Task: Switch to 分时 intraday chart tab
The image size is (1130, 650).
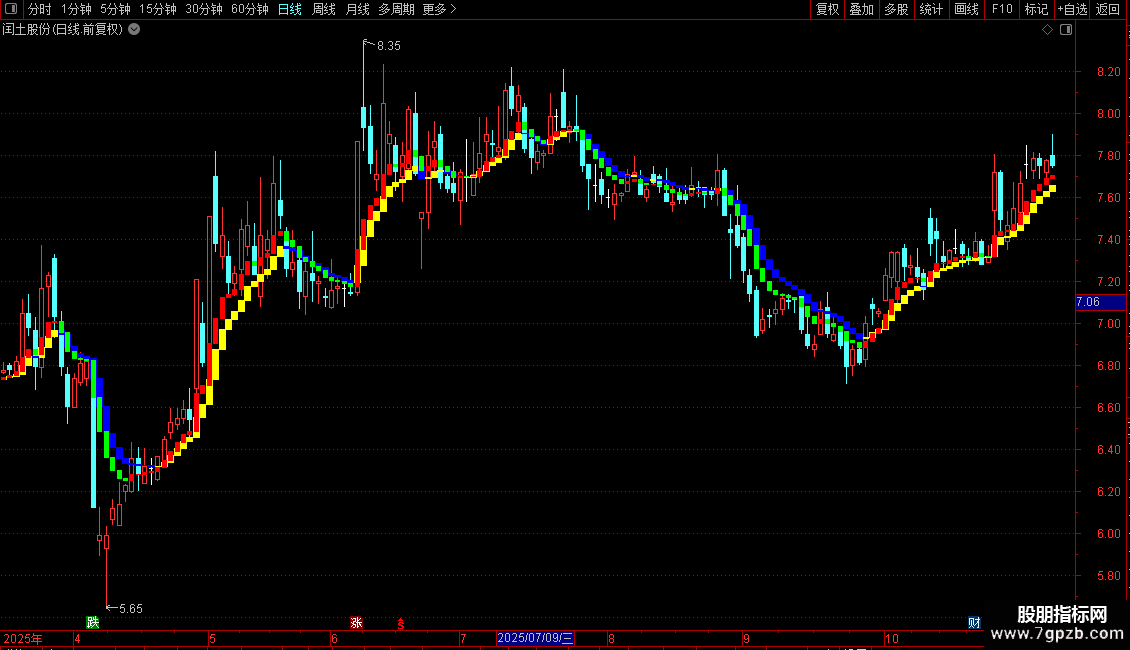Action: (x=40, y=9)
